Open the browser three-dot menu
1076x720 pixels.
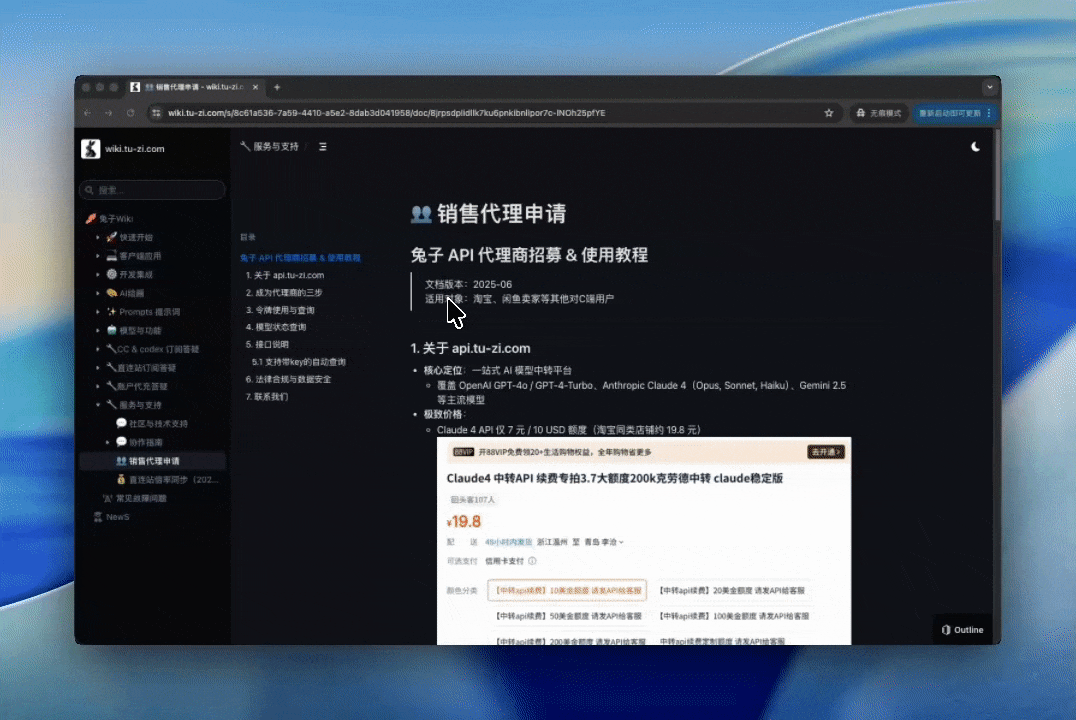click(989, 113)
